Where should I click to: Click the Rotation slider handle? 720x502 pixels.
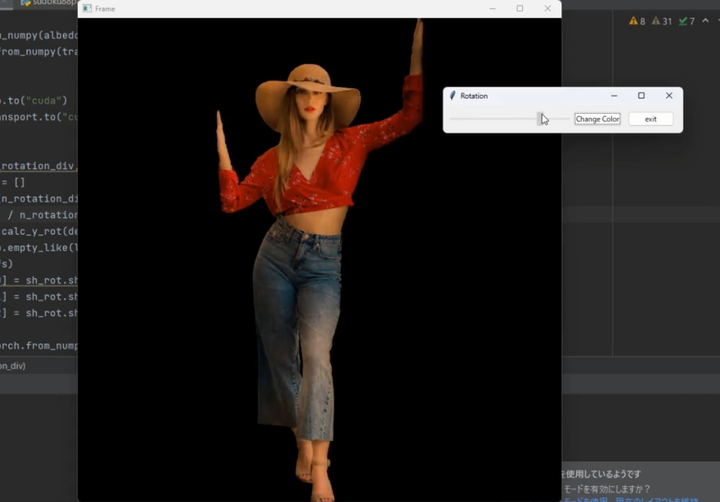click(x=541, y=119)
